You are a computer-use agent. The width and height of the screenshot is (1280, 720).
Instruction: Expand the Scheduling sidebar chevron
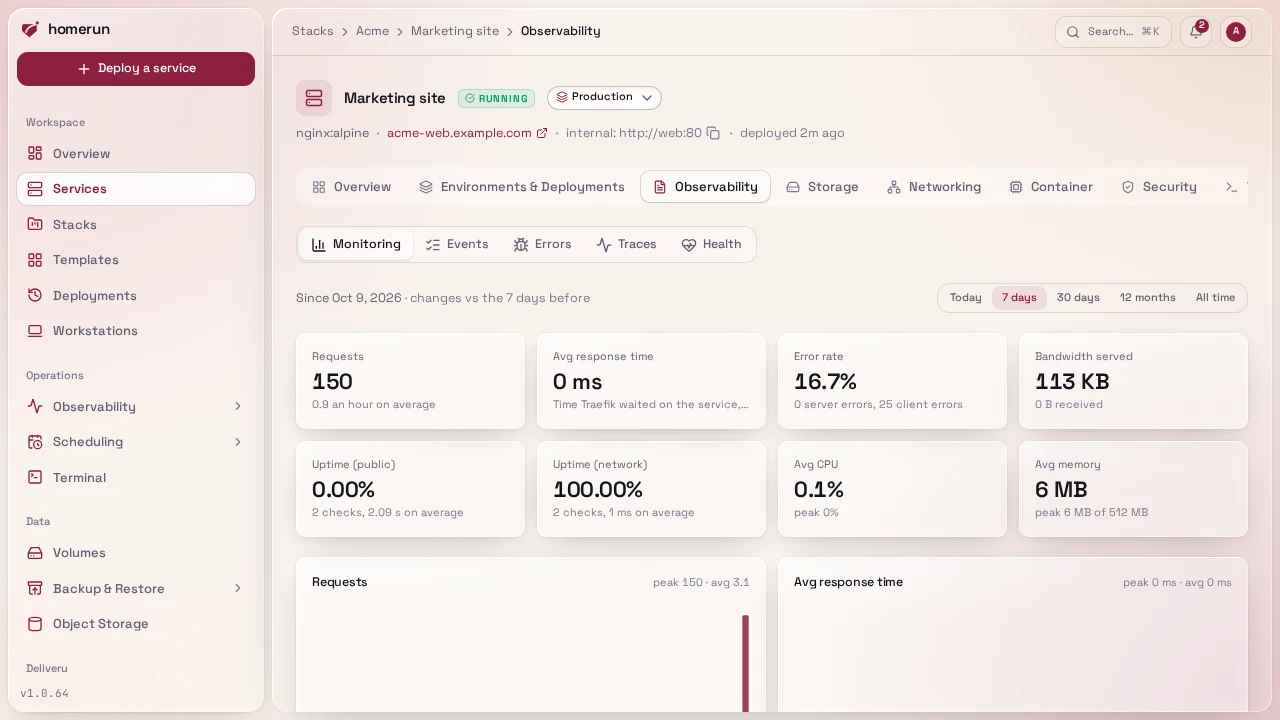tap(238, 442)
